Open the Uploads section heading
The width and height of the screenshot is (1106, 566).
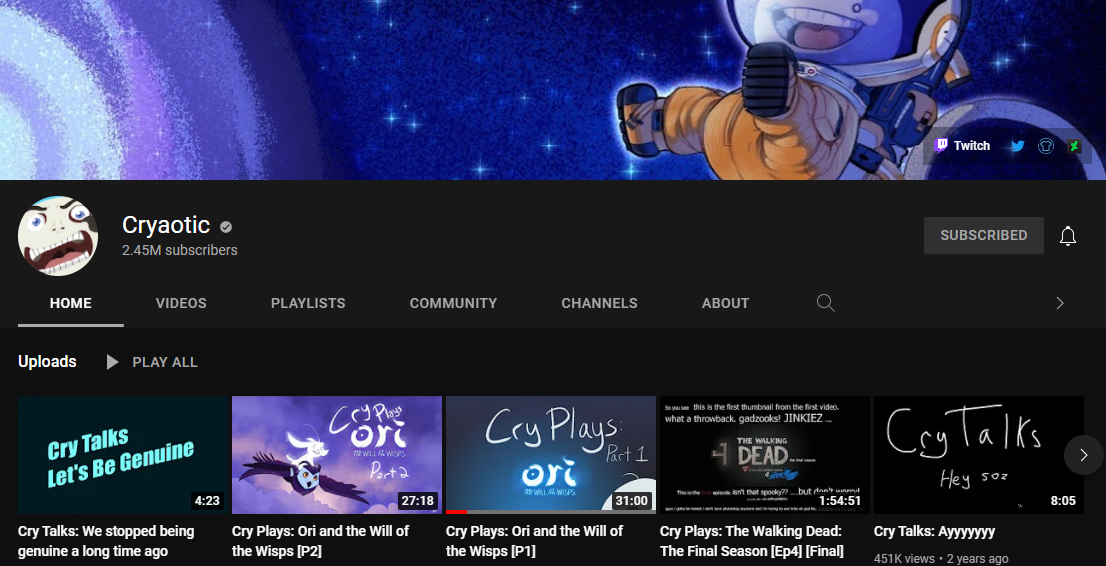click(47, 361)
